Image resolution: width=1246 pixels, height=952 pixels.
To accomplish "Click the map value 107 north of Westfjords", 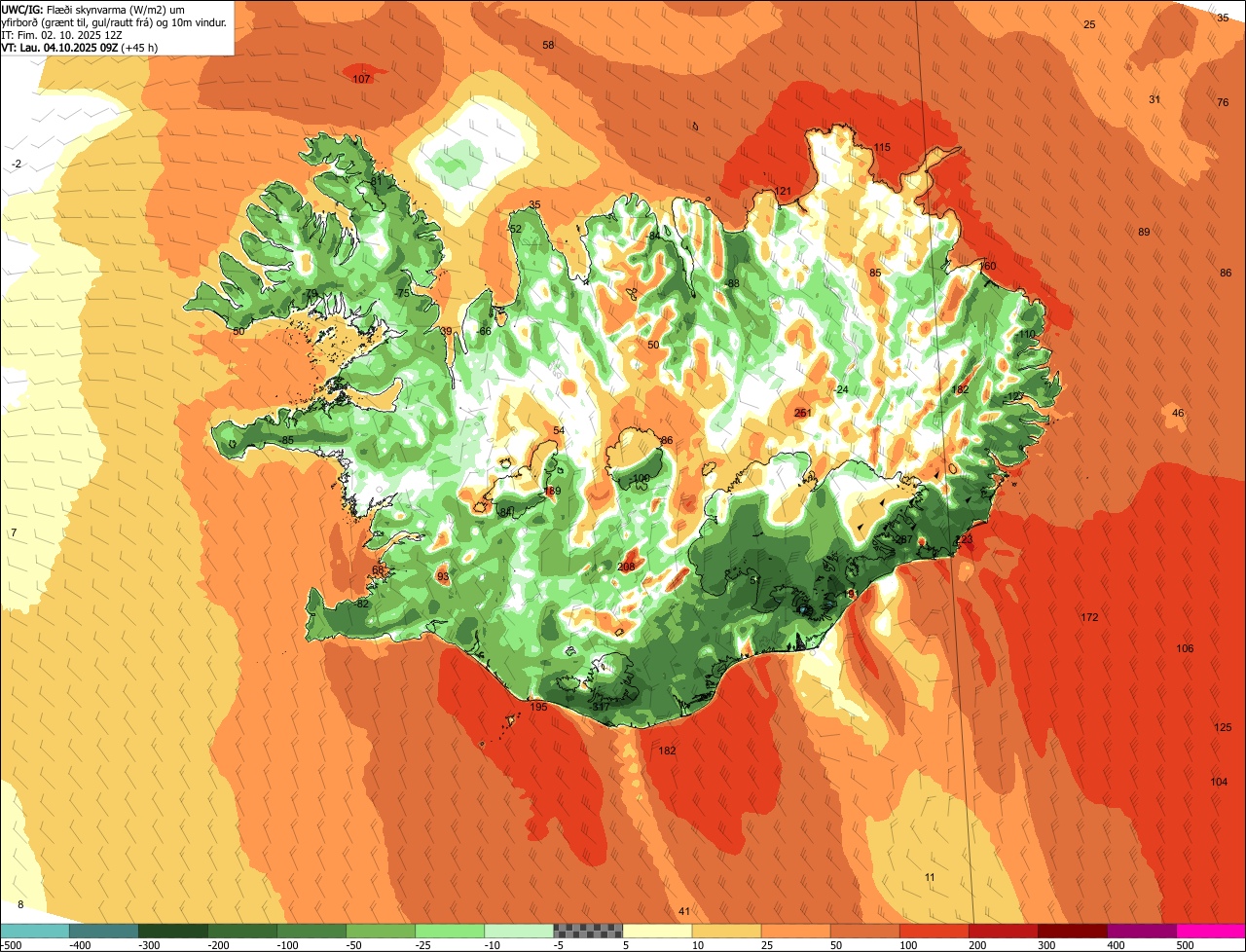I will pos(361,79).
